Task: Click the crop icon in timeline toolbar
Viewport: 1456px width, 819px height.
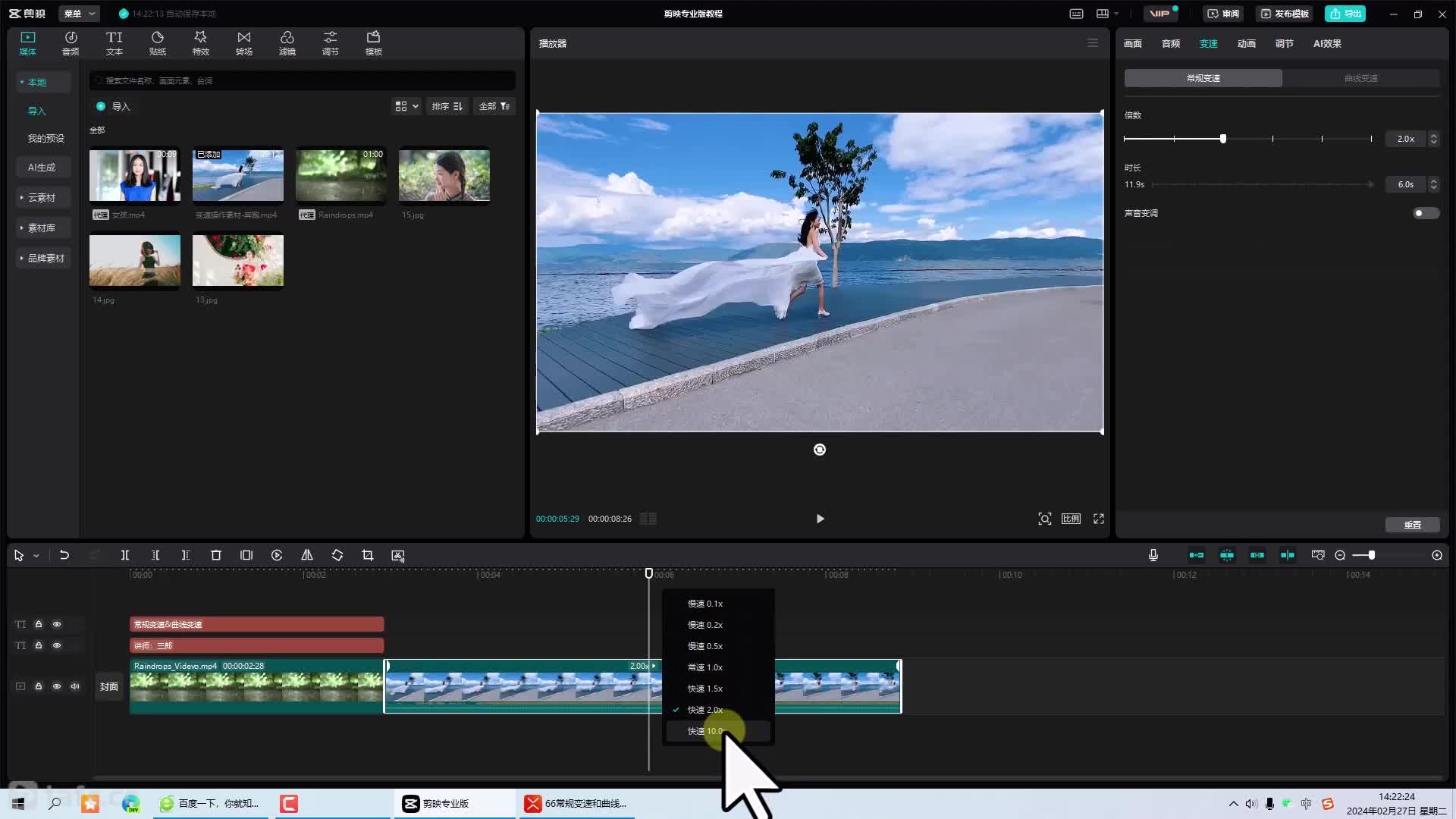Action: pos(368,555)
